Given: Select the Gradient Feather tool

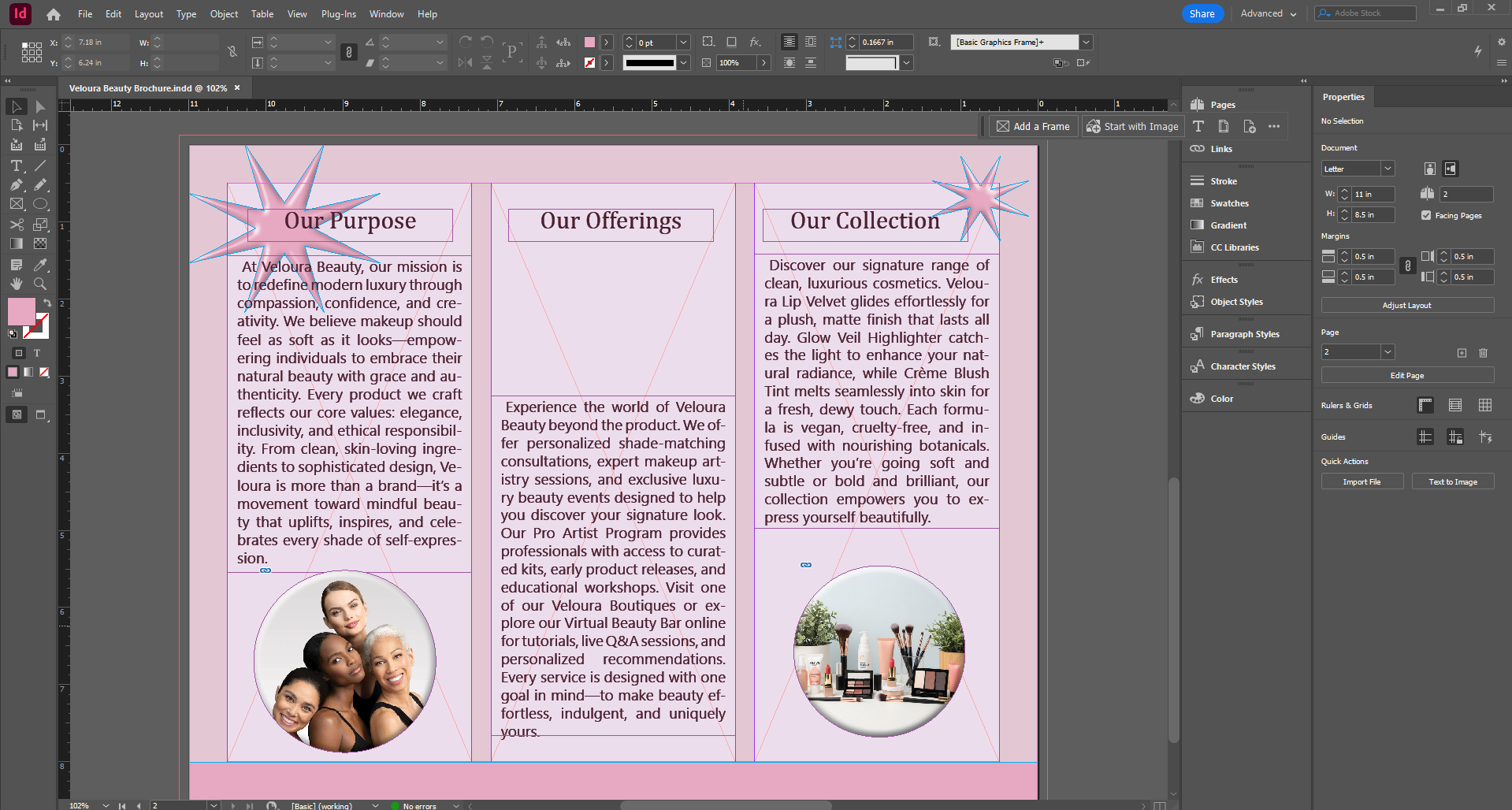Looking at the screenshot, I should click(40, 243).
